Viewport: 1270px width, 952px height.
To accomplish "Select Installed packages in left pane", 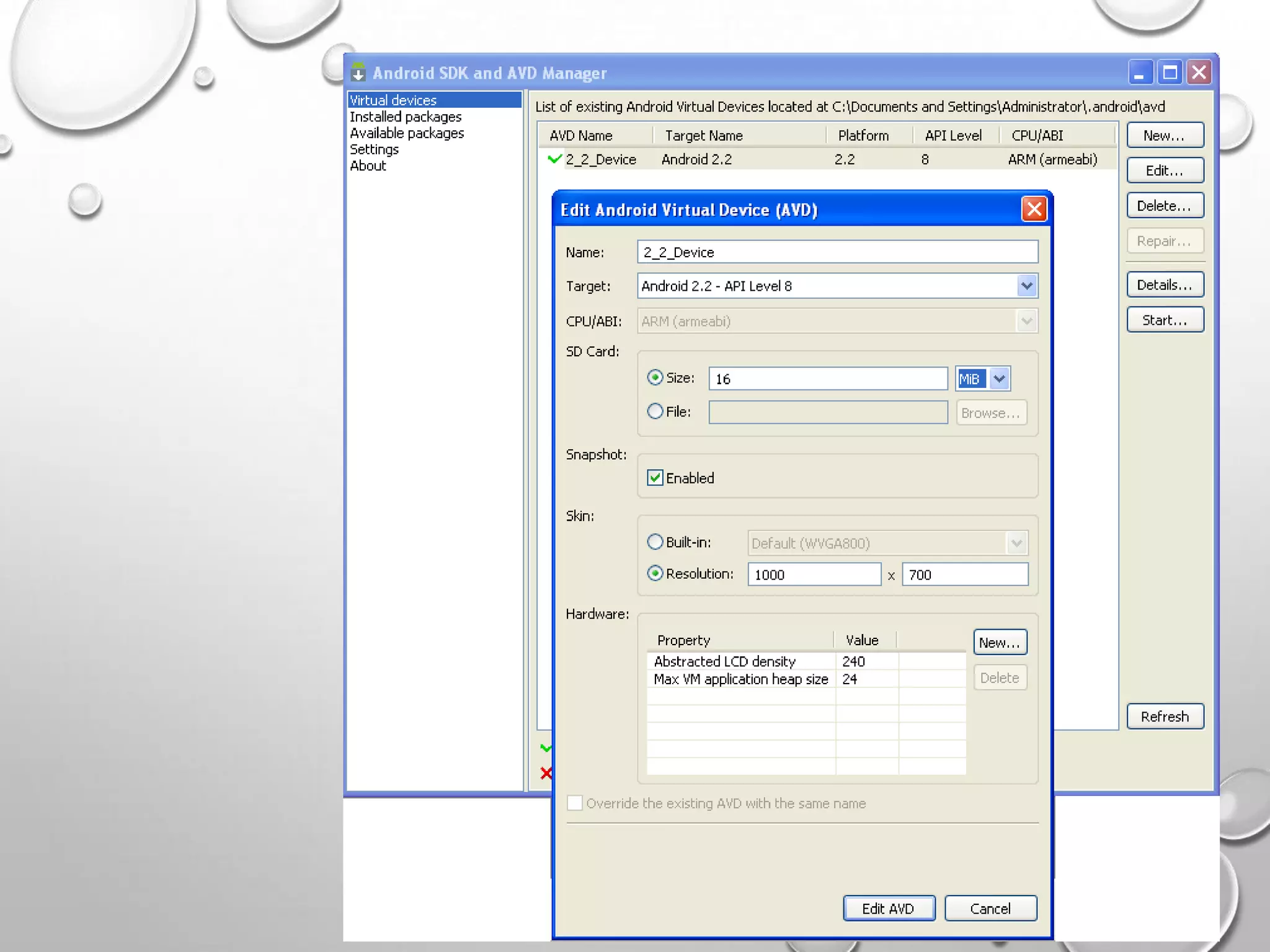I will click(x=406, y=117).
